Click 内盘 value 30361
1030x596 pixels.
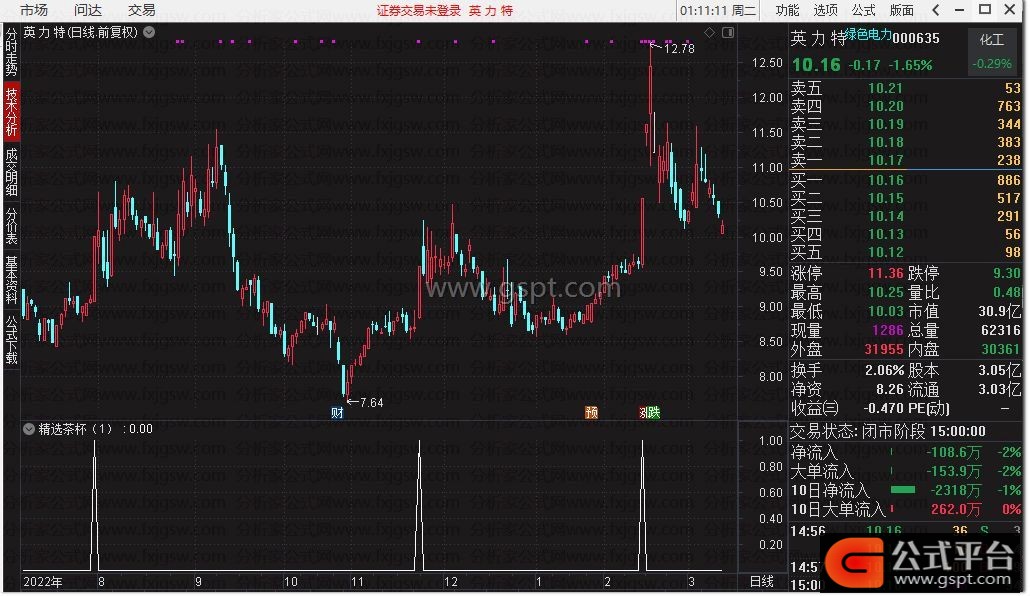[x=1000, y=350]
